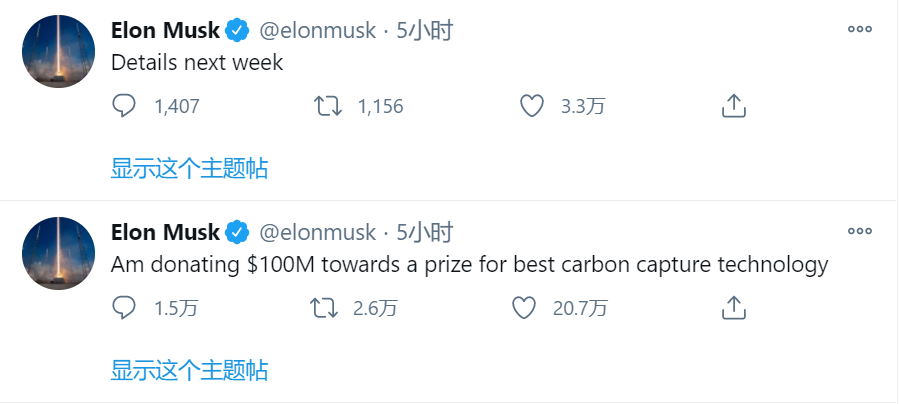The width and height of the screenshot is (899, 404).
Task: Open more options for "Details next week" tweet
Action: point(859,30)
